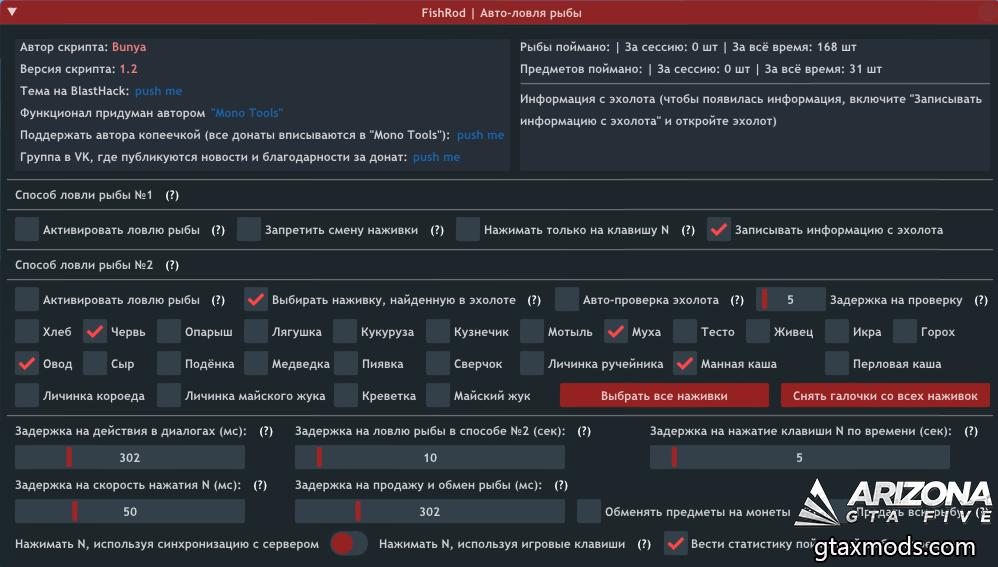Click help marker beside "Способ ловли рыбы №2"
The image size is (998, 567).
pos(172,266)
